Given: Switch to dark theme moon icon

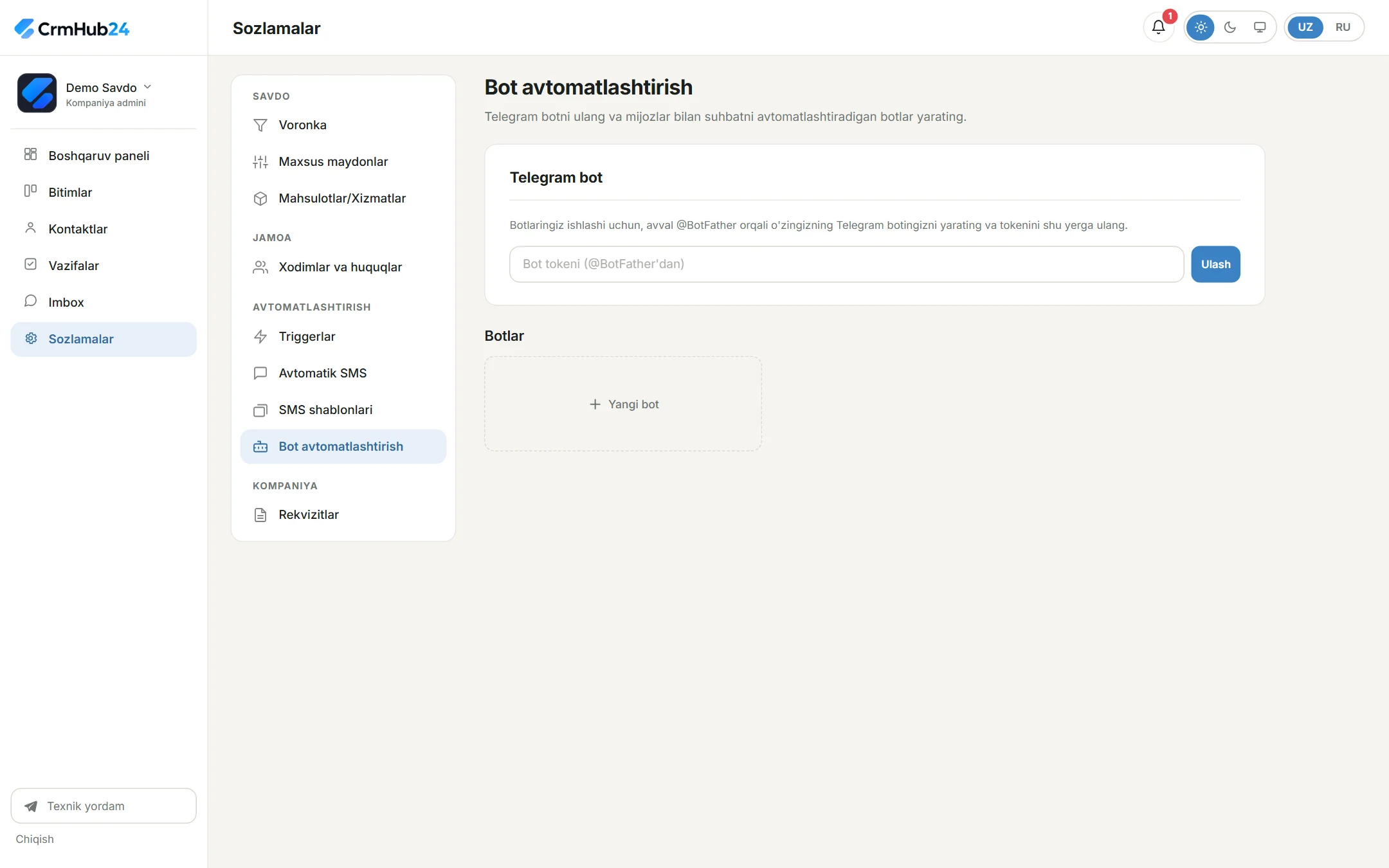Looking at the screenshot, I should click(x=1230, y=27).
